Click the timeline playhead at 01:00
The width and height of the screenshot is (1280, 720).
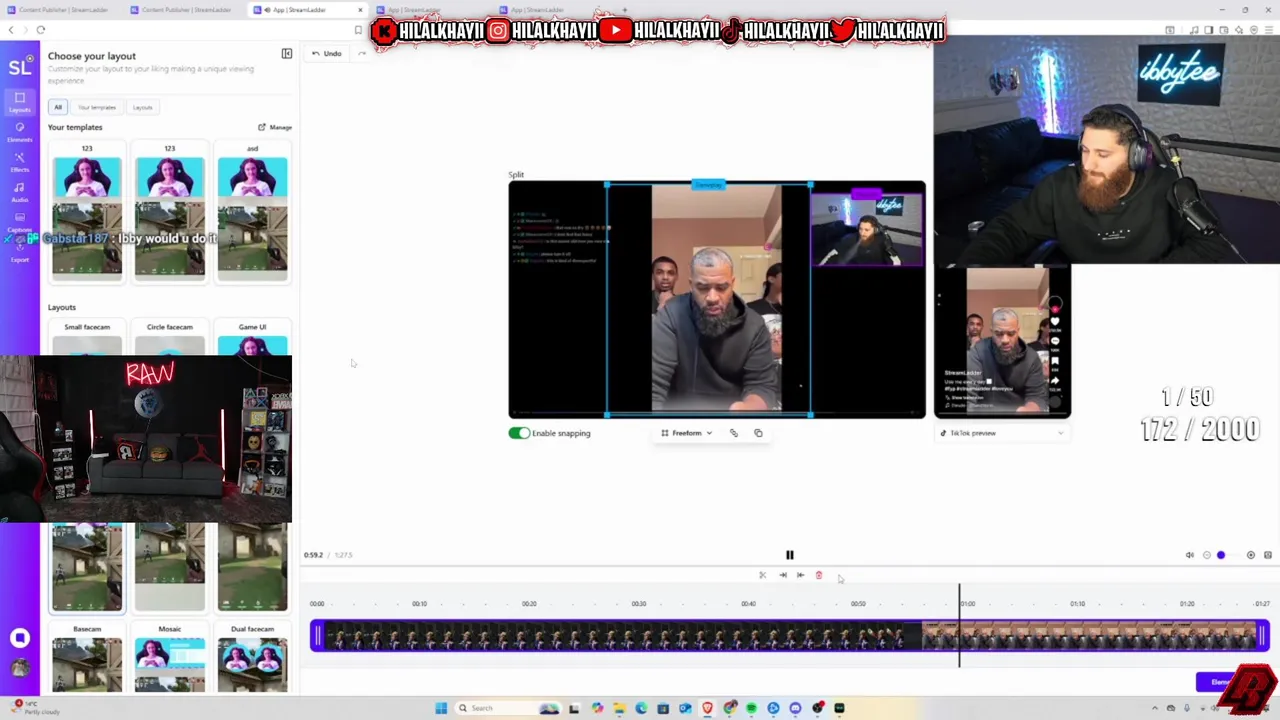click(960, 626)
